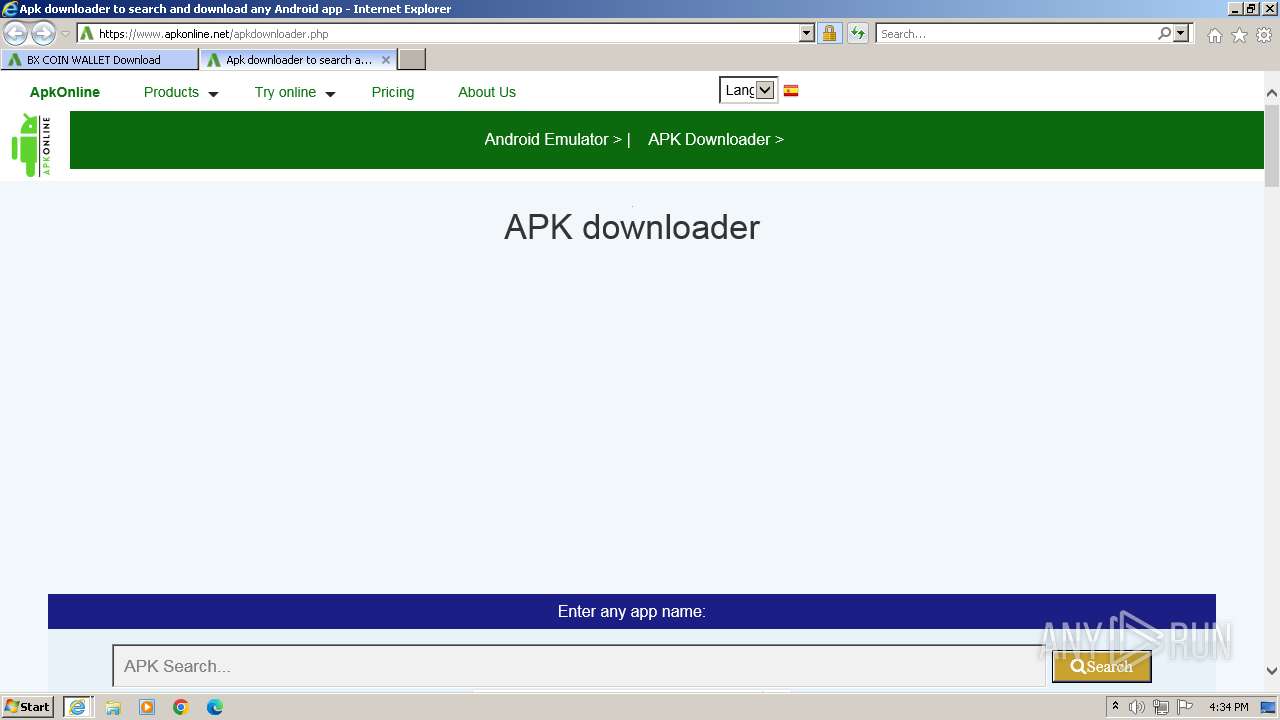This screenshot has height=720, width=1280.
Task: Click the APK downloader heading
Action: 632,227
